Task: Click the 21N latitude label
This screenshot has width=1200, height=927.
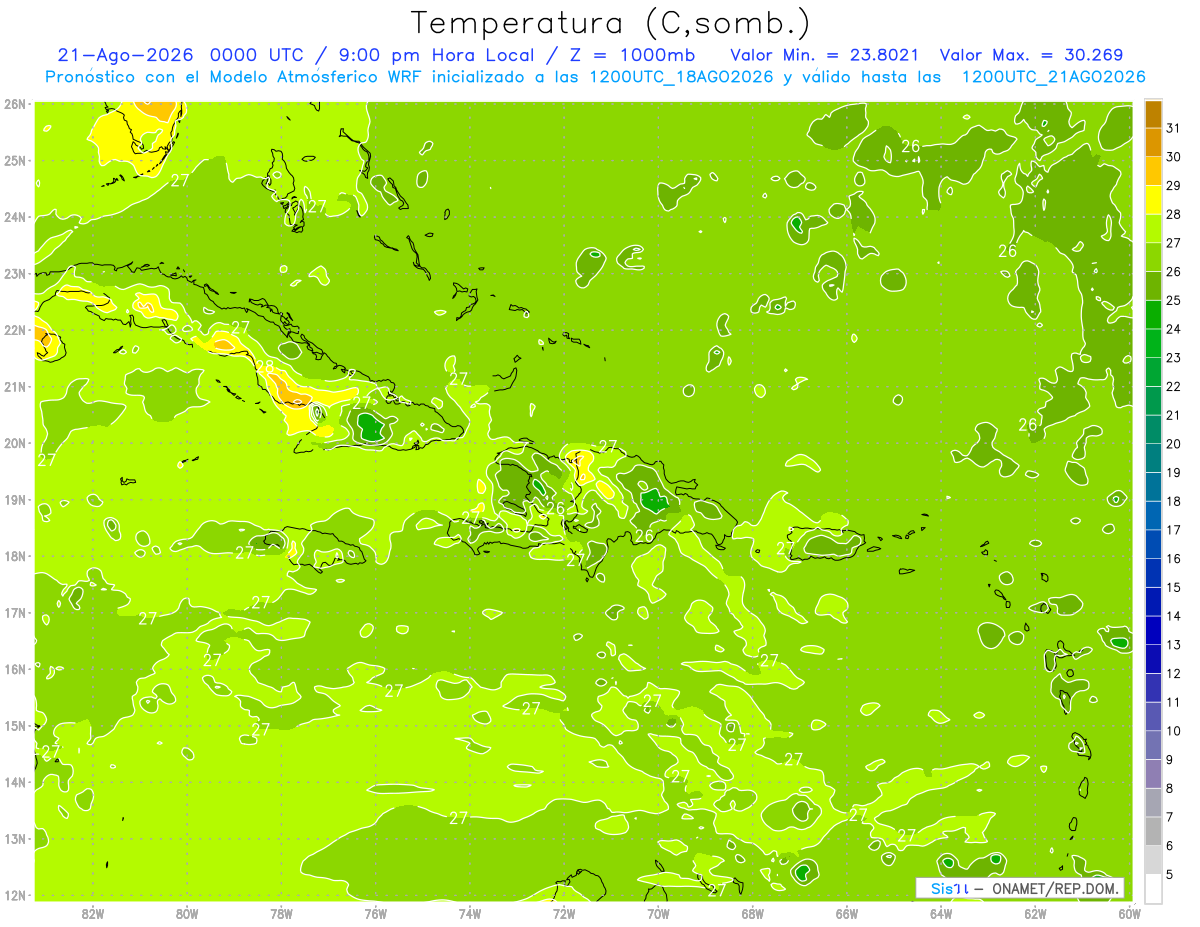Action: click(x=15, y=387)
